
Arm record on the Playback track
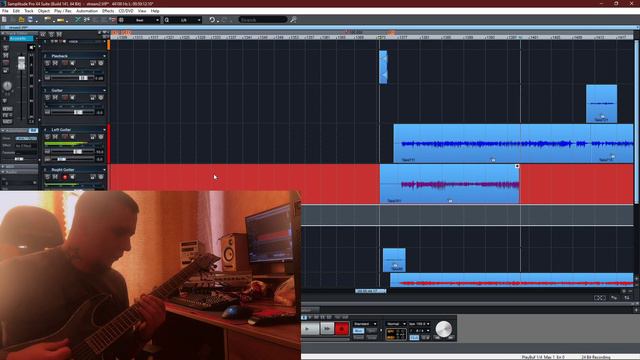click(64, 63)
